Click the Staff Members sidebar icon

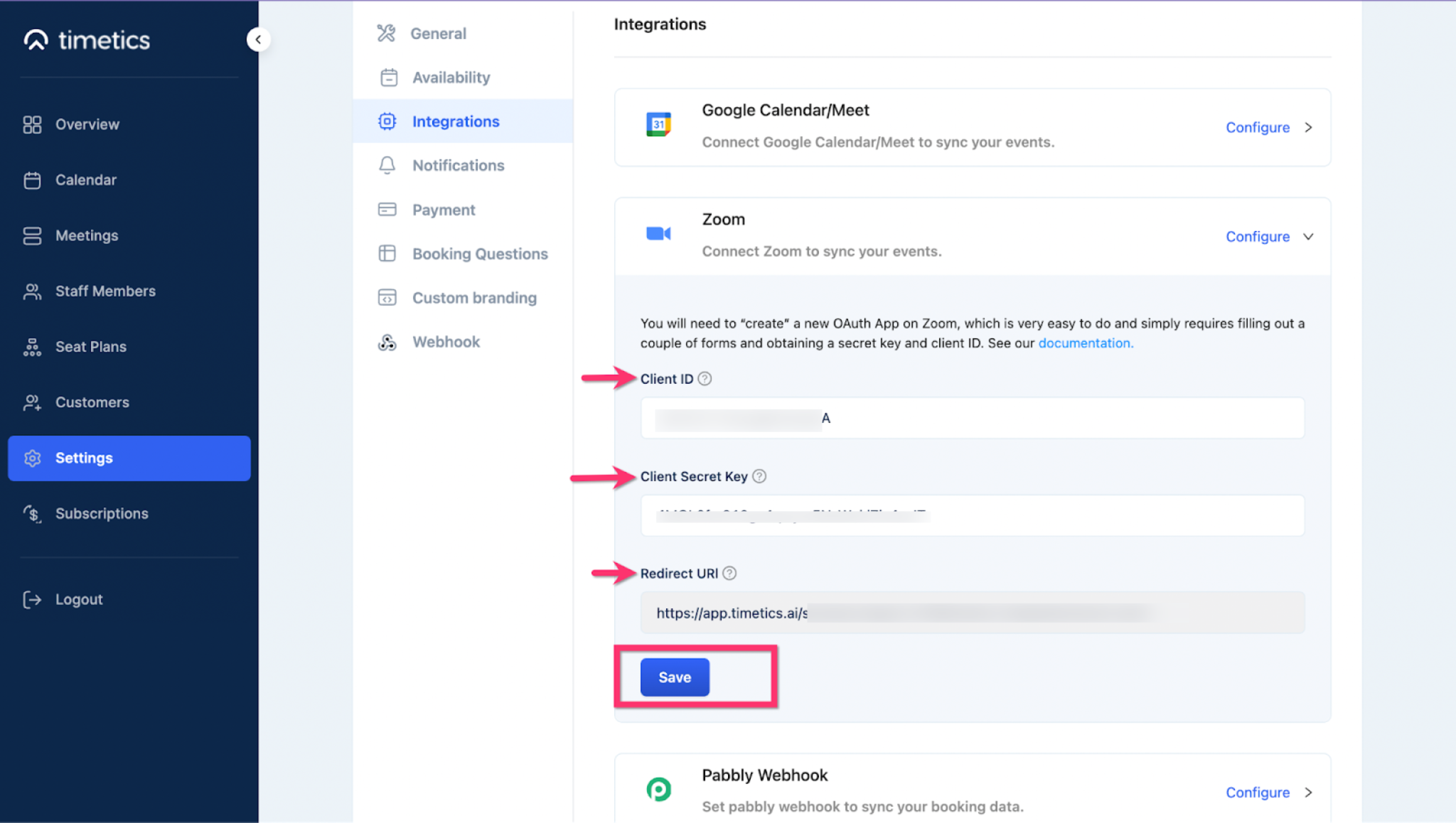point(32,291)
